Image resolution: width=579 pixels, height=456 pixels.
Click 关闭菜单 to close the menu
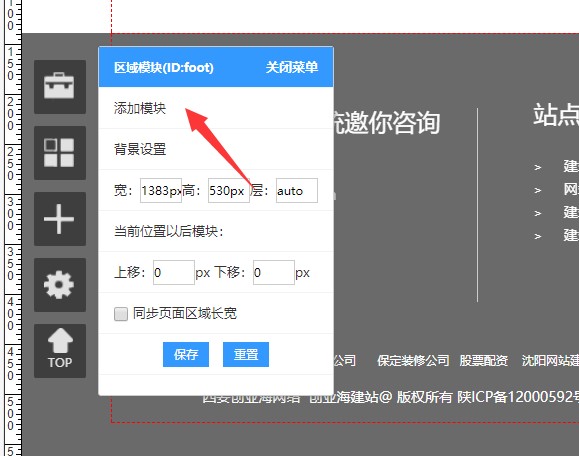click(x=292, y=67)
